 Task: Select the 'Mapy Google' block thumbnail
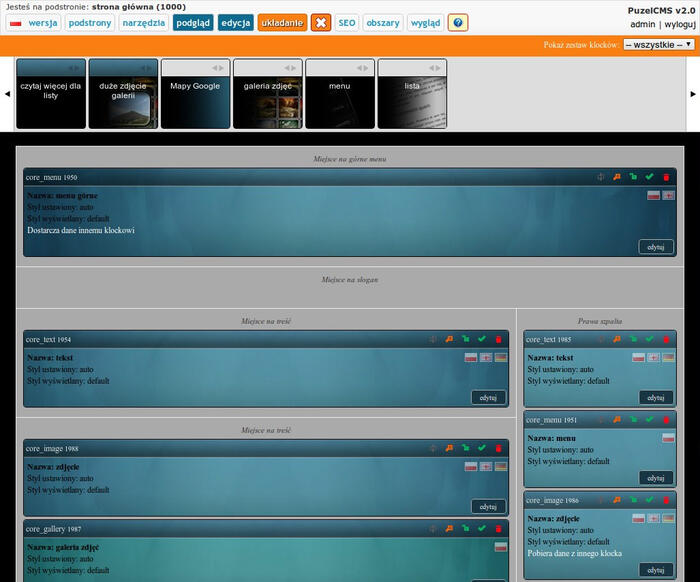(195, 93)
